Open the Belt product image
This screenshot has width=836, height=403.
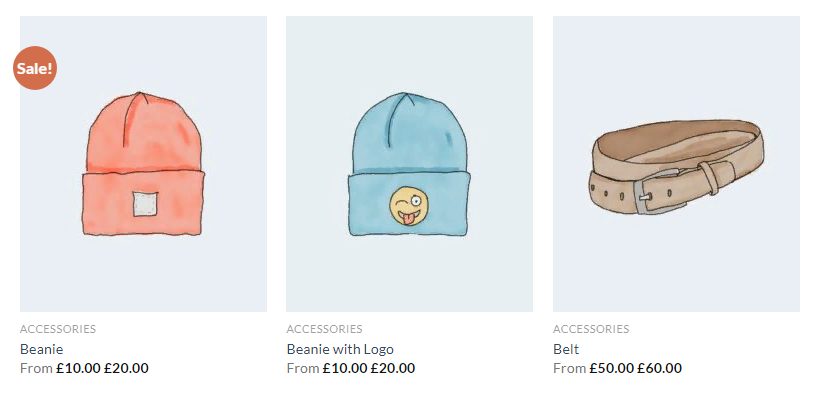[x=677, y=164]
